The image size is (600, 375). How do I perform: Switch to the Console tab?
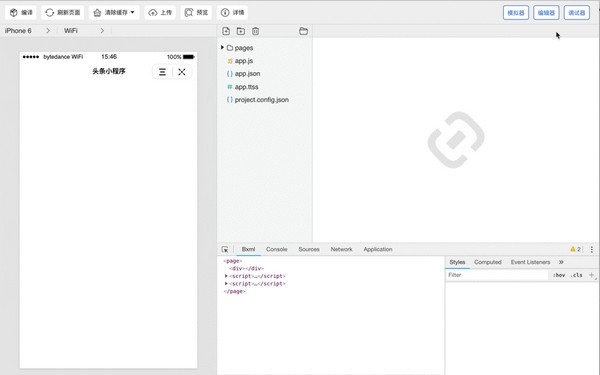pyautogui.click(x=276, y=249)
